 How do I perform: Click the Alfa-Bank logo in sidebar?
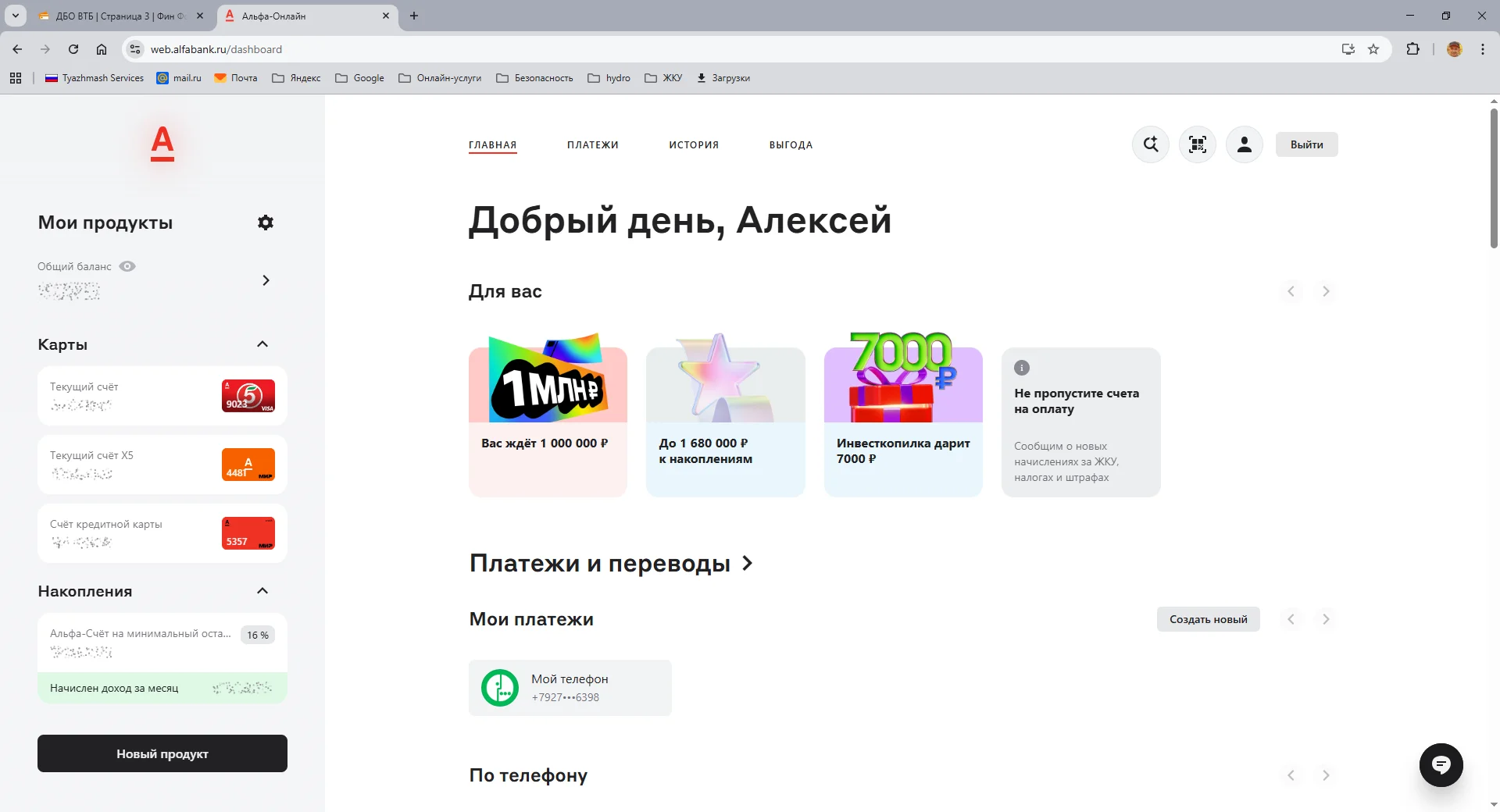(162, 143)
